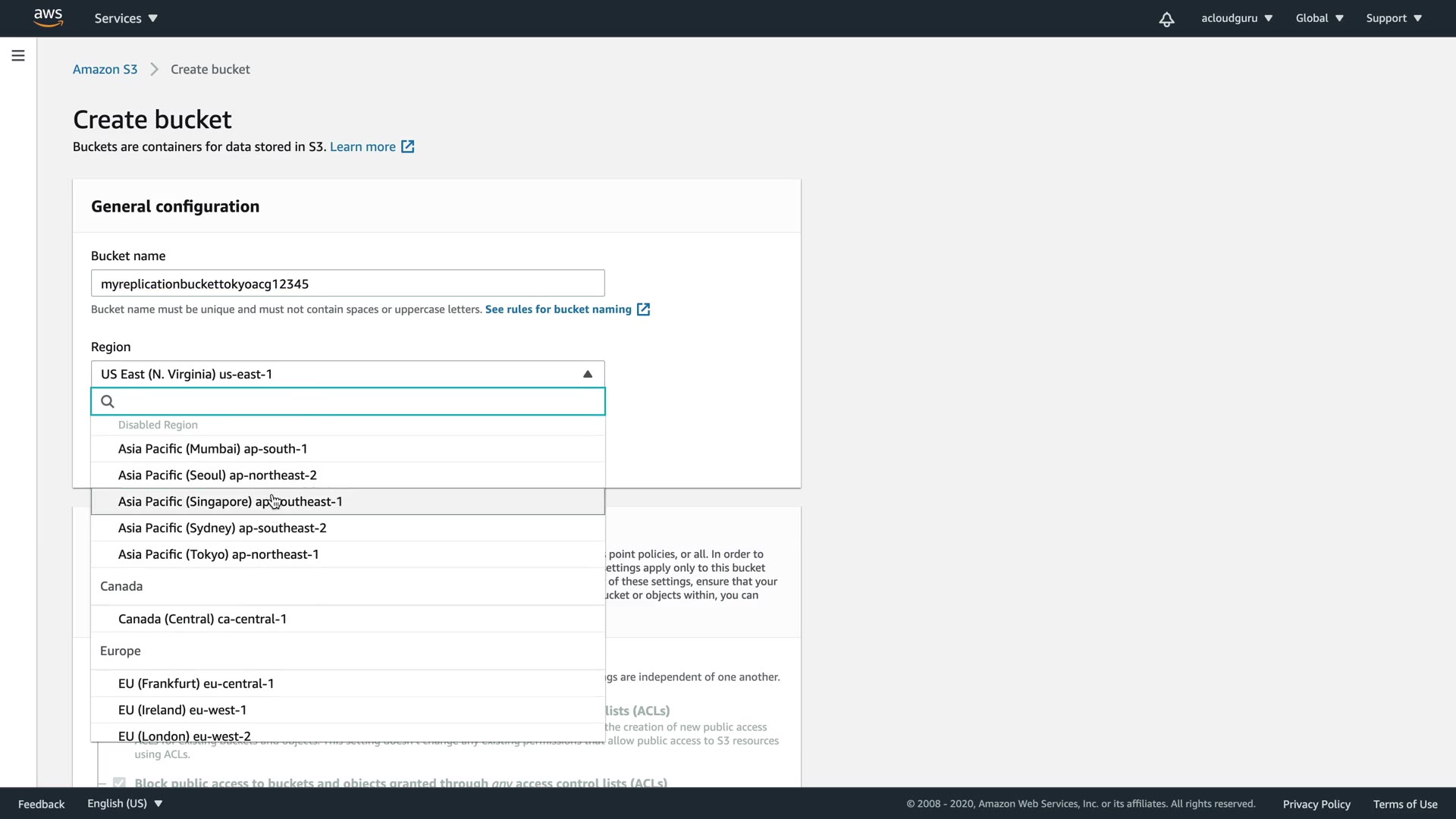This screenshot has height=819, width=1456.
Task: Collapse the Region dropdown arrow
Action: (x=587, y=375)
